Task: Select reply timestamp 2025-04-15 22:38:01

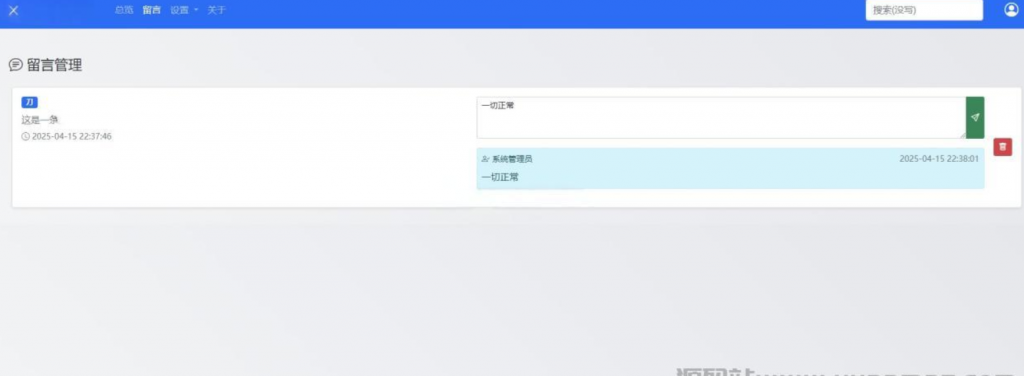Action: (x=939, y=159)
